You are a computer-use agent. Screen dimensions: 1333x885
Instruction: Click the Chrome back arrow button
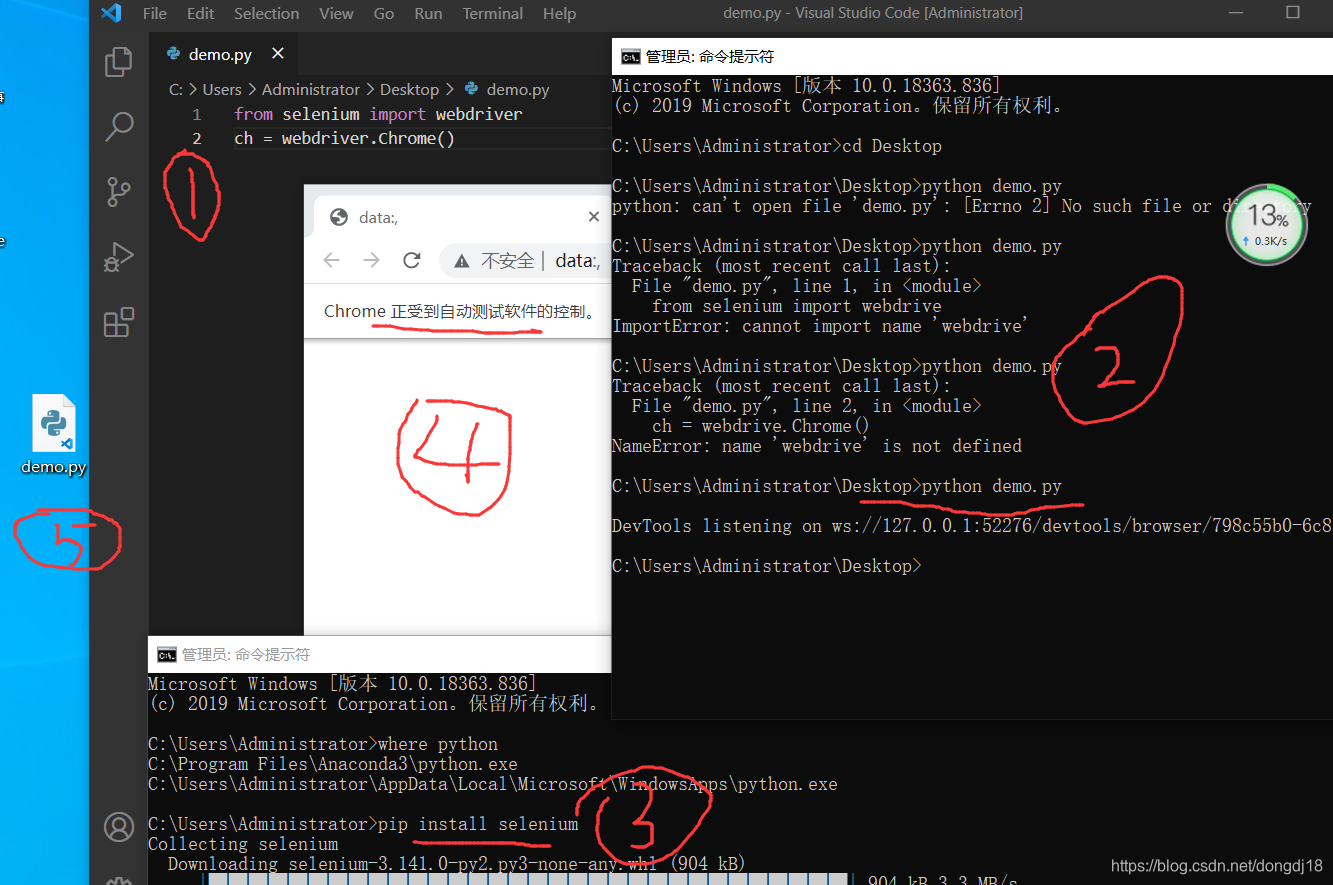[332, 260]
